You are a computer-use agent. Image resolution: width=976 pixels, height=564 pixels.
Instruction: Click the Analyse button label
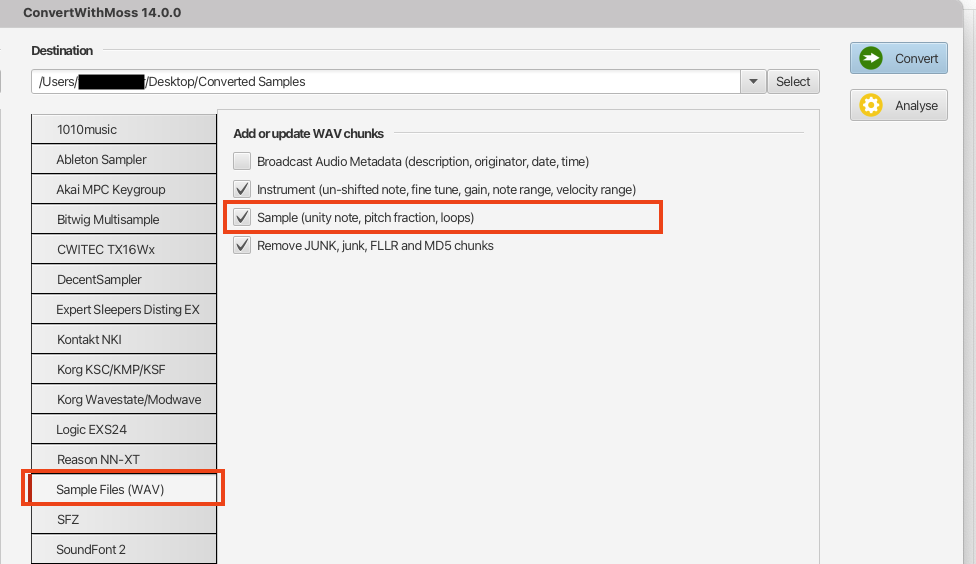pyautogui.click(x=916, y=106)
